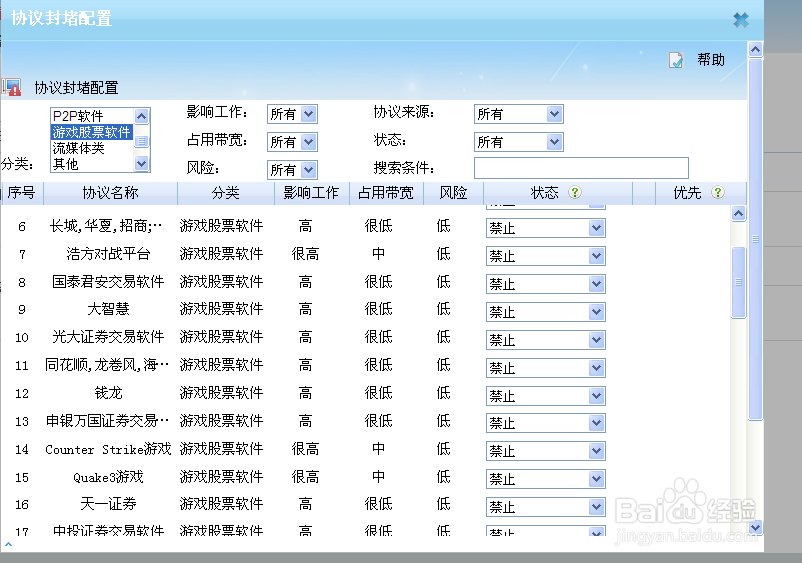Click protocol name 钱龙
The width and height of the screenshot is (802, 563).
tap(108, 393)
